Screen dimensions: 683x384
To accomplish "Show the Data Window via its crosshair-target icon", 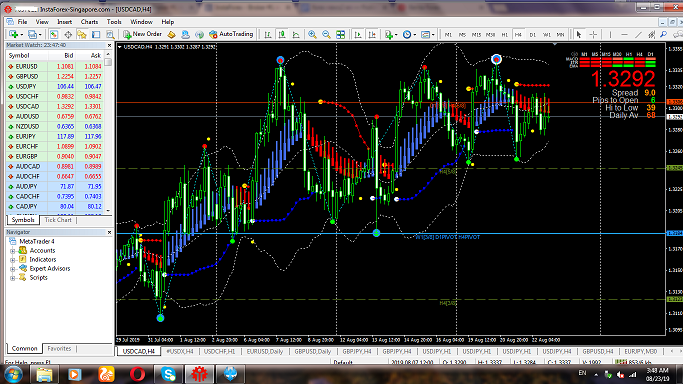I will (68, 34).
